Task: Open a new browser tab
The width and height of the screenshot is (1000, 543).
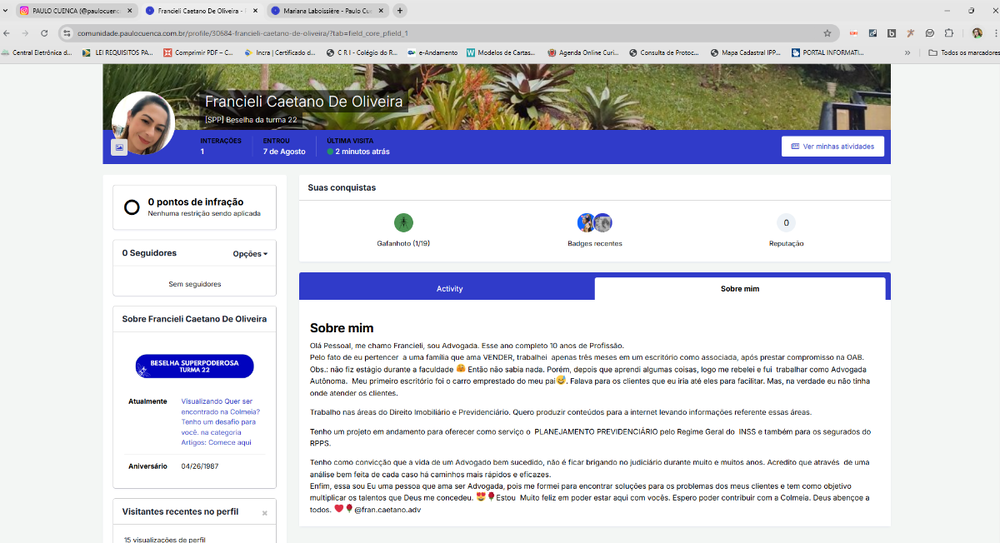Action: (x=400, y=11)
